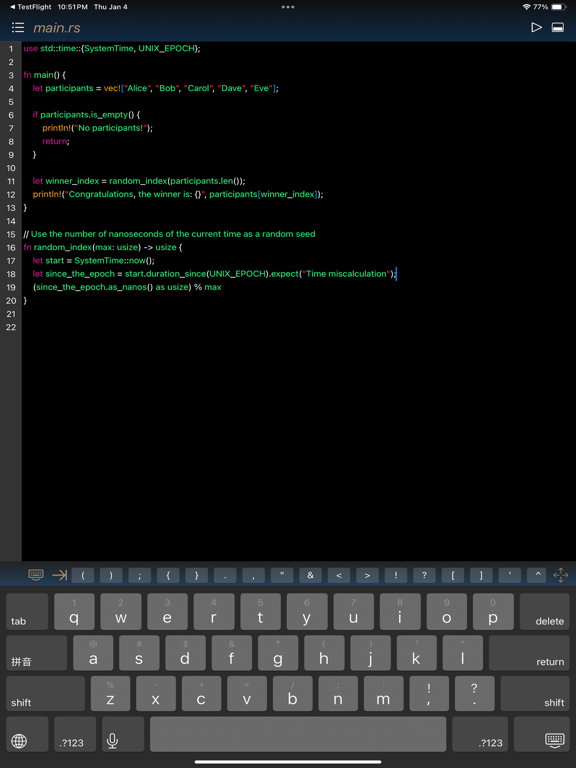
Task: Insert caret symbol from accessory bar
Action: click(538, 576)
